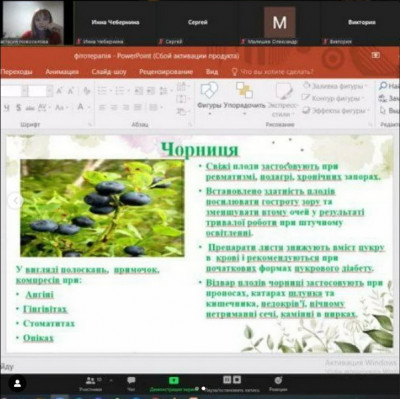
Task: Click Виктория participant tile
Action: click(361, 23)
